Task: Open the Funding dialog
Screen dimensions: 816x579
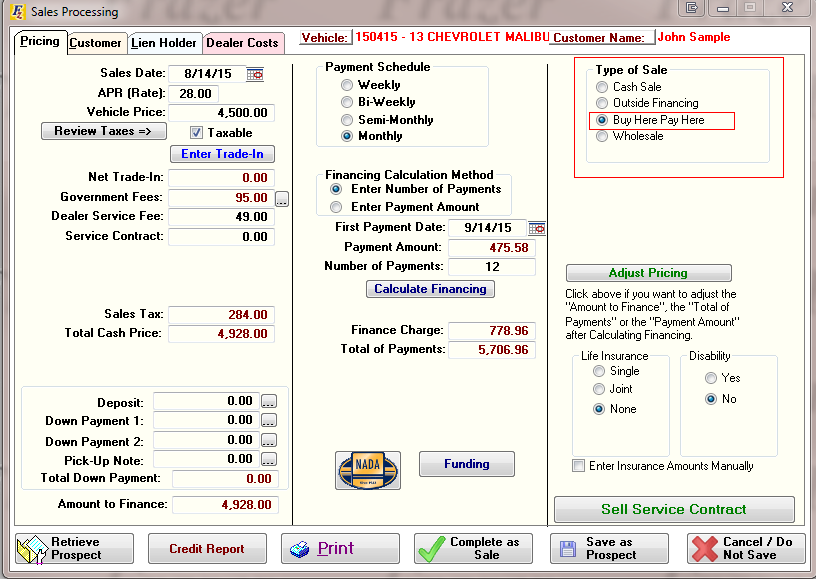Action: [467, 464]
